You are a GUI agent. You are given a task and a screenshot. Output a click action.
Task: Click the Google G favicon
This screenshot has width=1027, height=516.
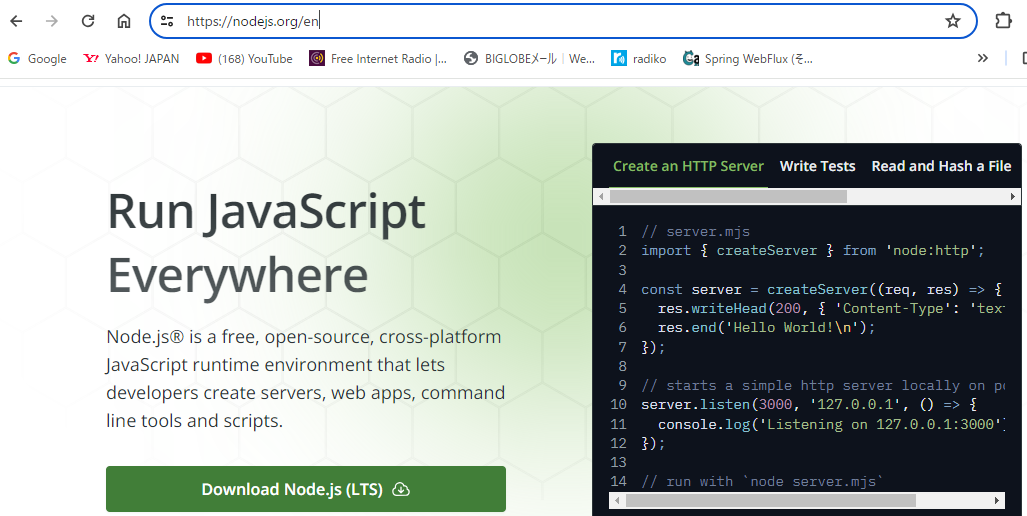click(14, 58)
